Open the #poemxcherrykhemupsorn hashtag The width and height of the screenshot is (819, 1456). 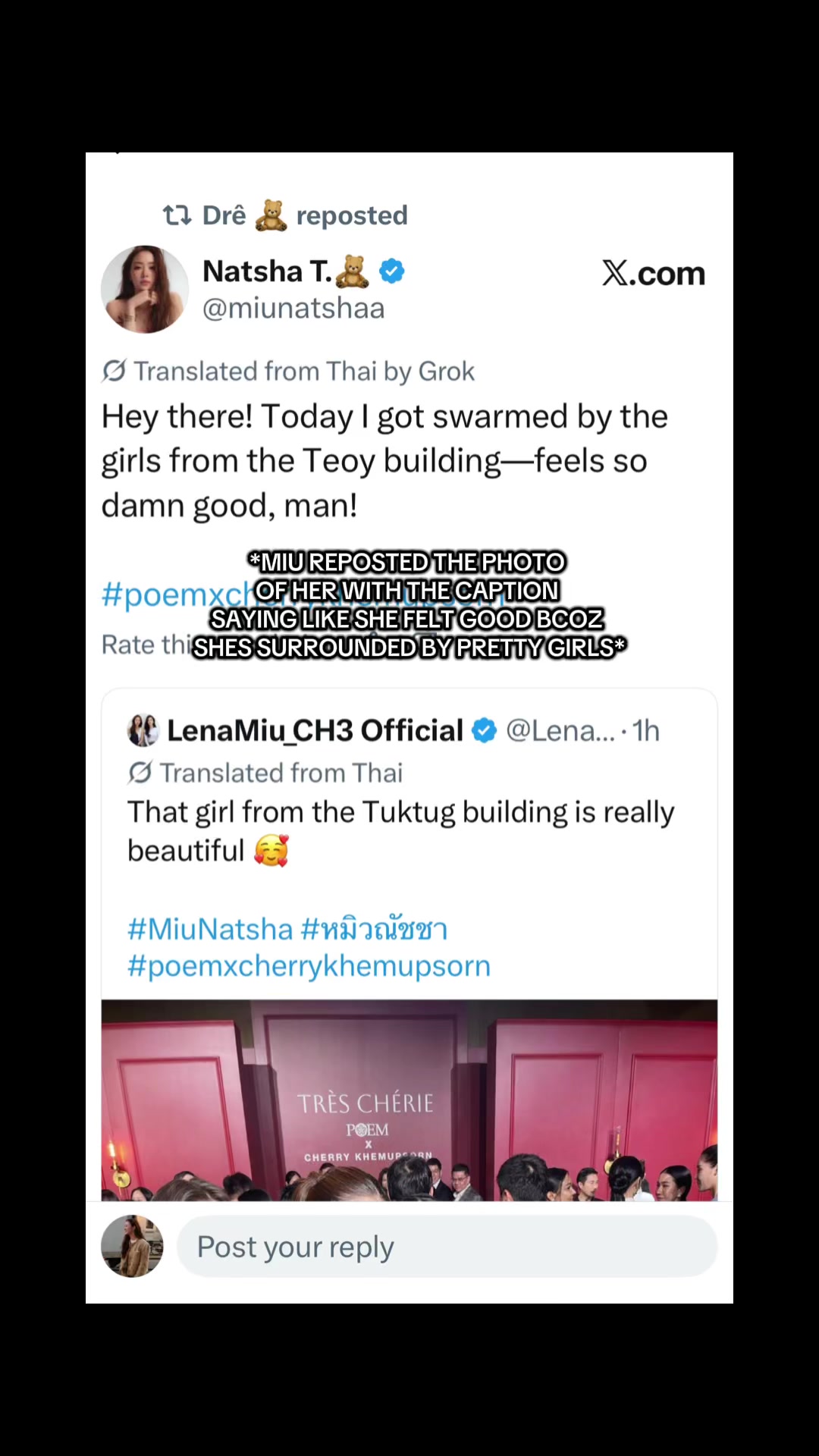tap(309, 966)
